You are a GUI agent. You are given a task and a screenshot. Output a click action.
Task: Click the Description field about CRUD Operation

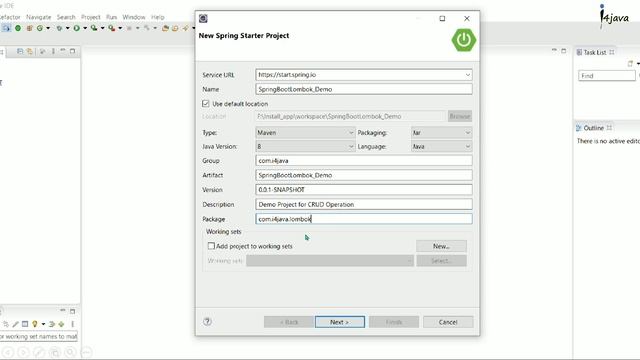tap(364, 204)
